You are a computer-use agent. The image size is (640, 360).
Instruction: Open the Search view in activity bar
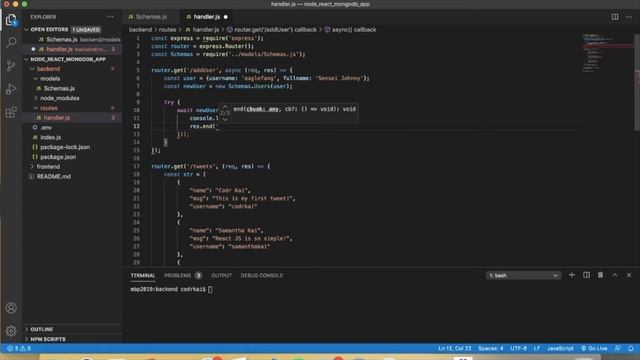(x=11, y=42)
